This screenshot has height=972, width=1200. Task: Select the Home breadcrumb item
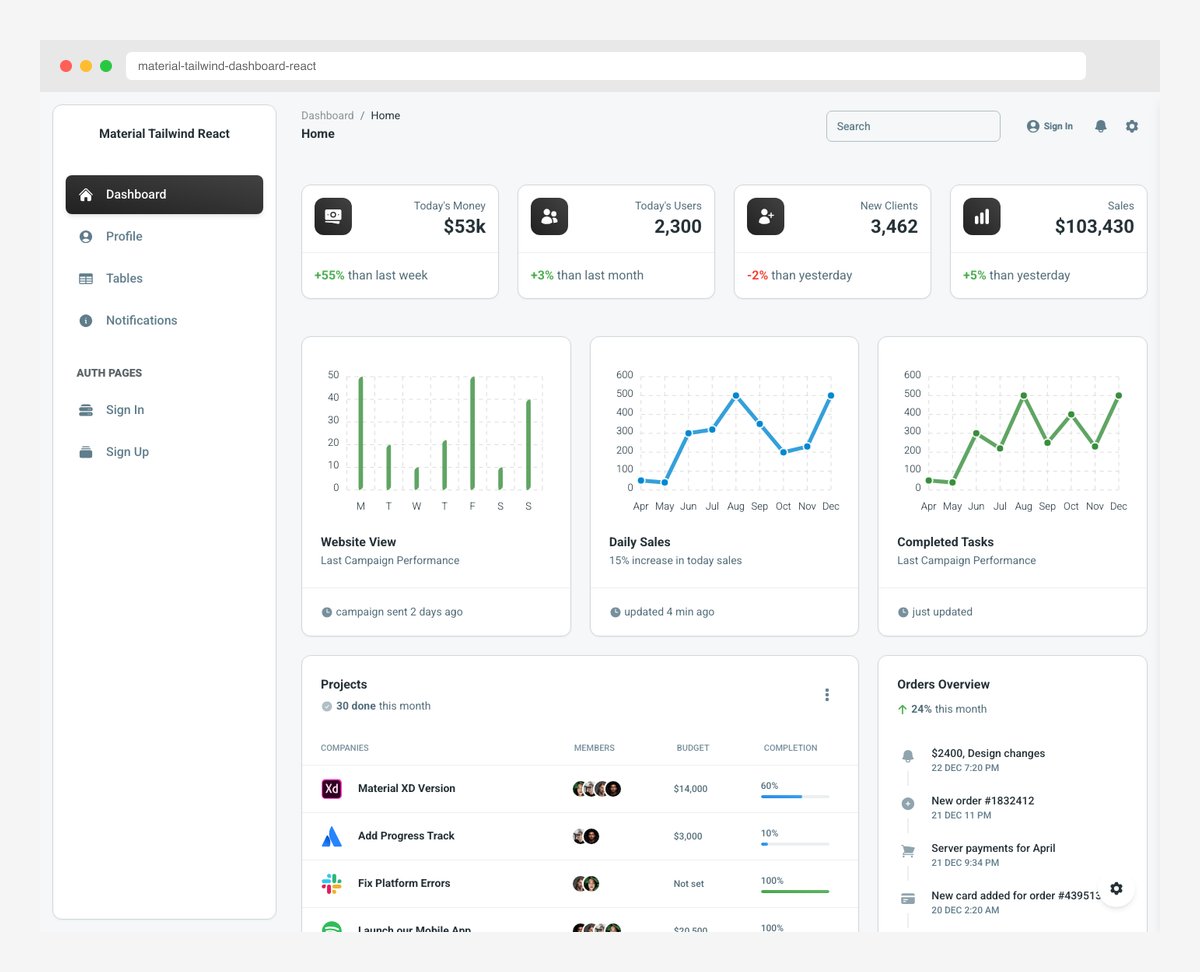tap(385, 115)
